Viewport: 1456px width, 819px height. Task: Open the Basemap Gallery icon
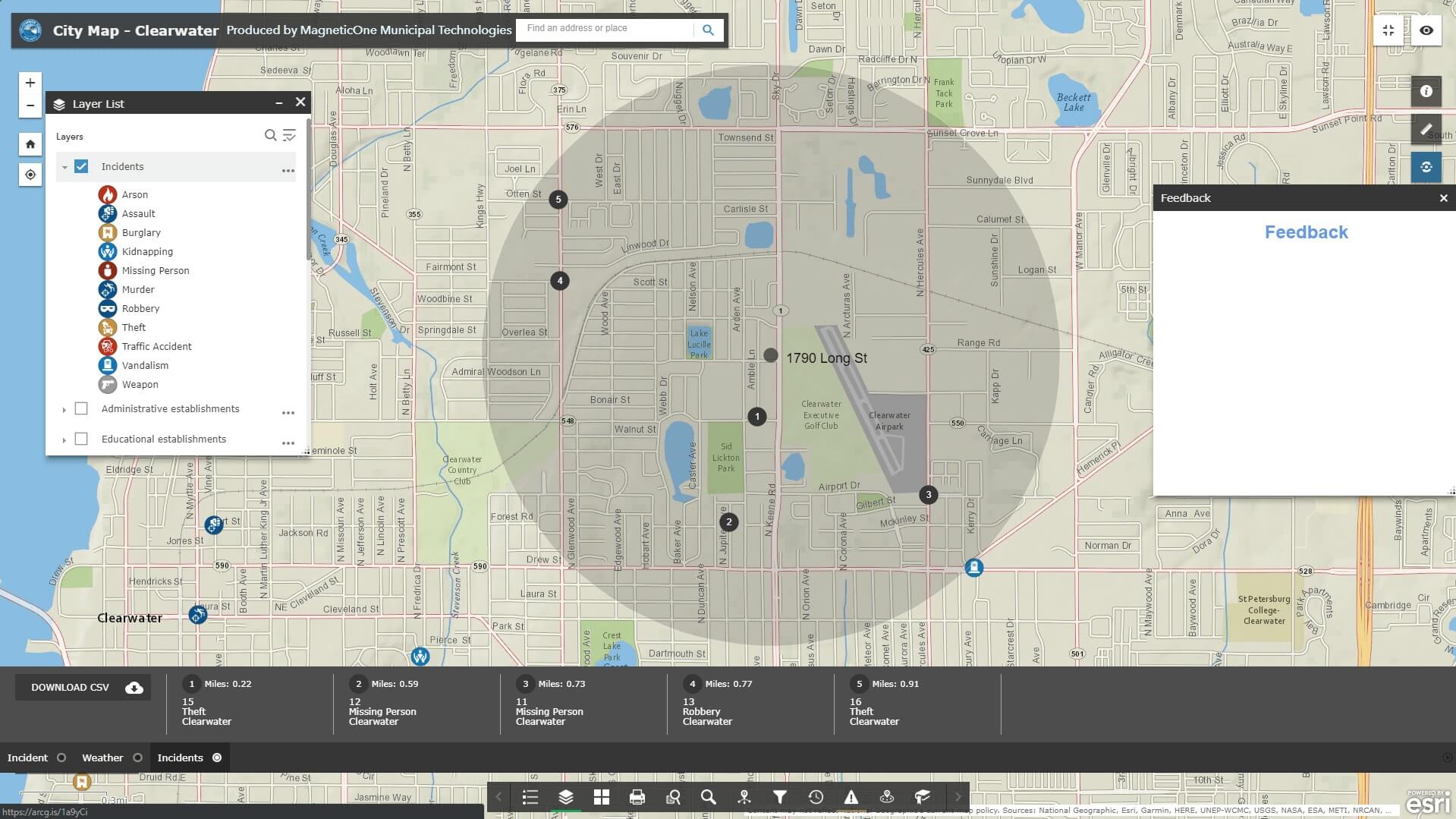602,797
